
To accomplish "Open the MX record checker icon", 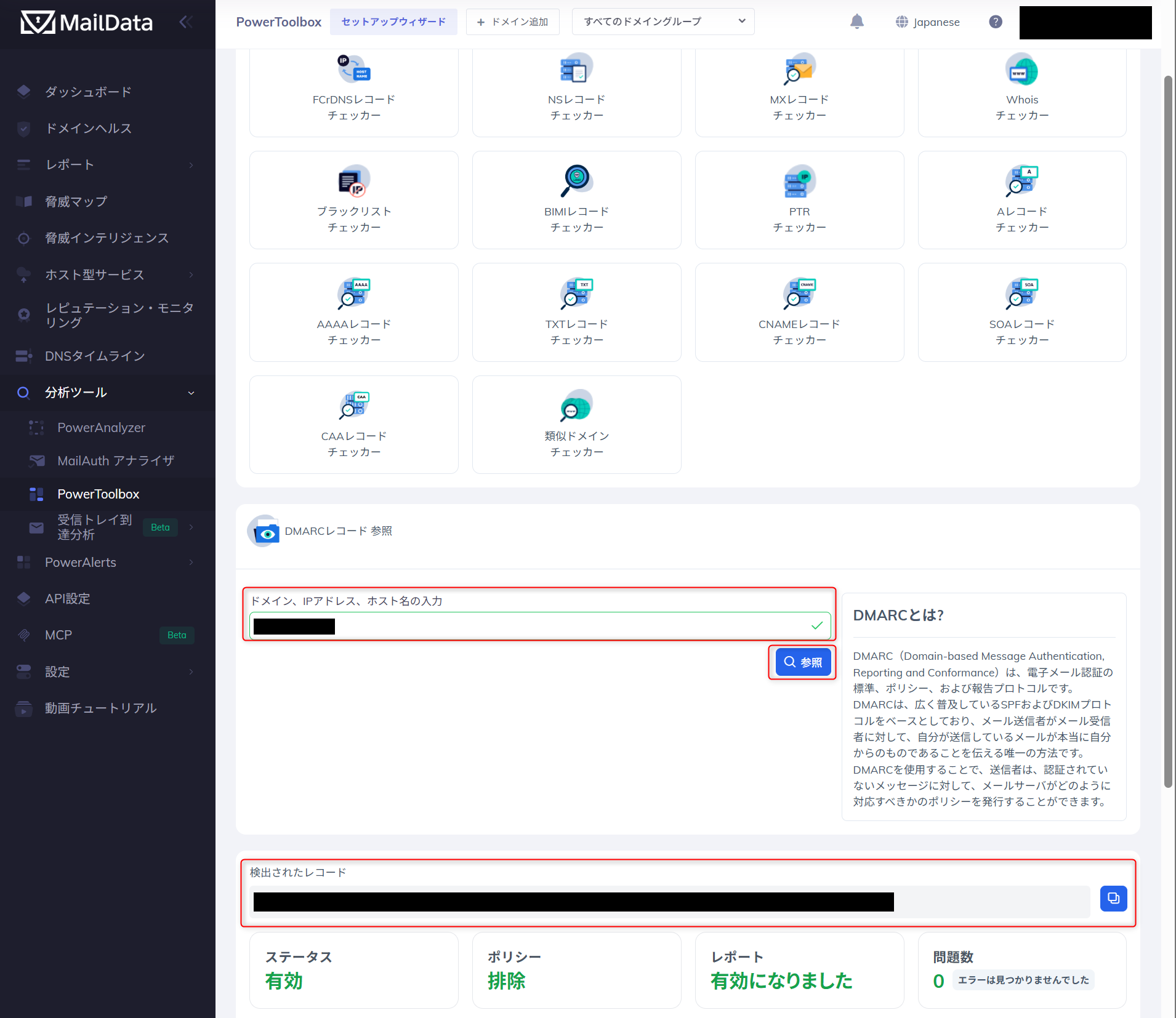I will (x=799, y=69).
